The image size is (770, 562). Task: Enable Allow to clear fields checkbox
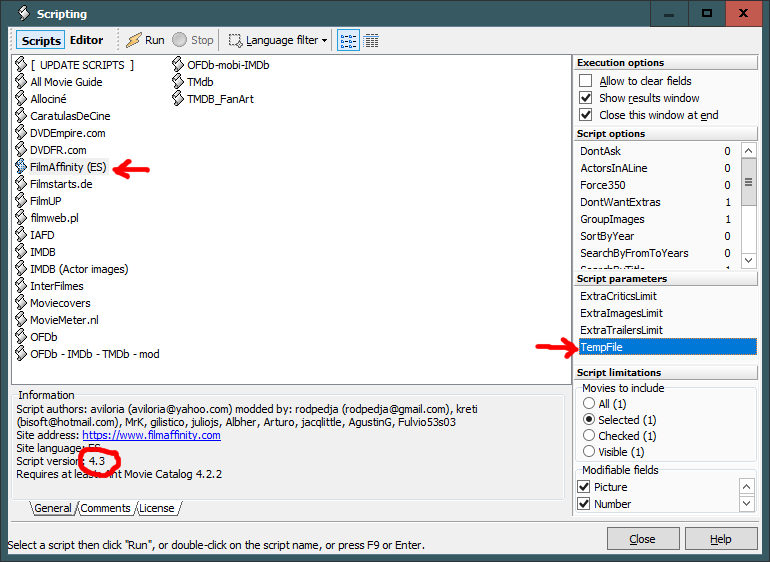click(585, 81)
